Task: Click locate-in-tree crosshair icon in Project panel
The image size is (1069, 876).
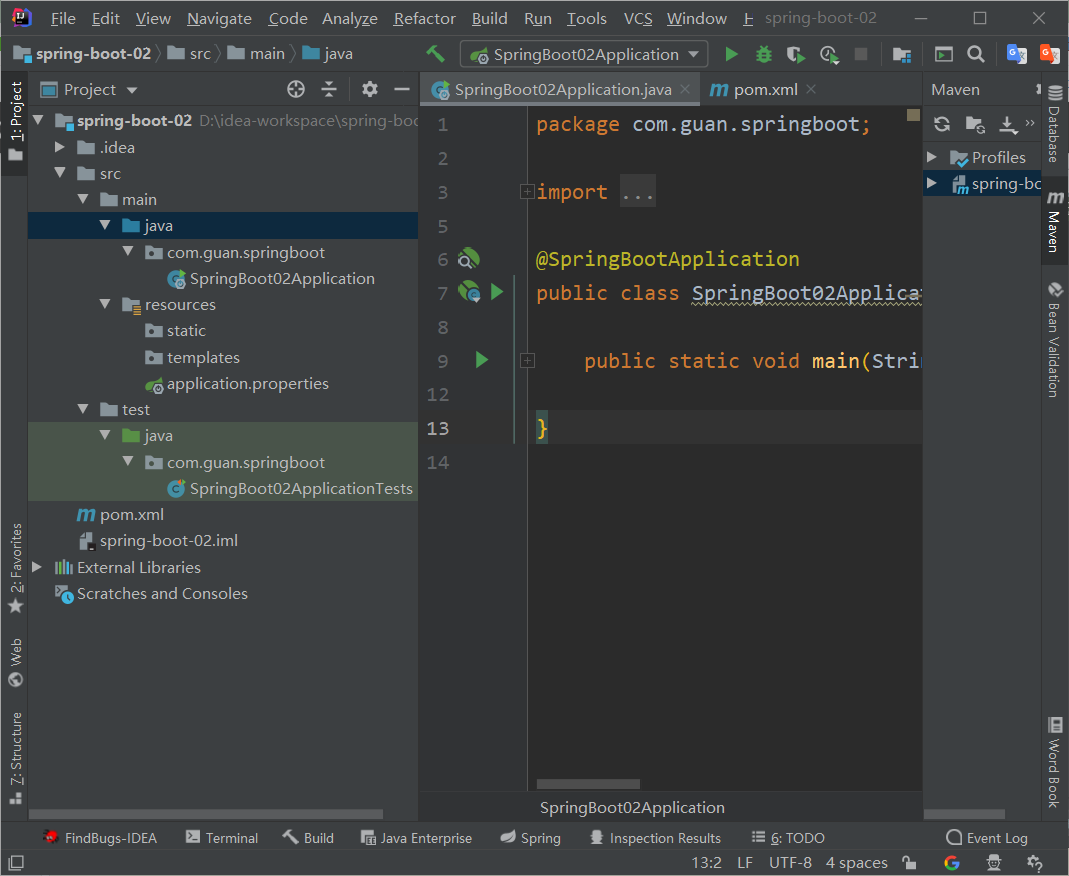Action: (296, 89)
